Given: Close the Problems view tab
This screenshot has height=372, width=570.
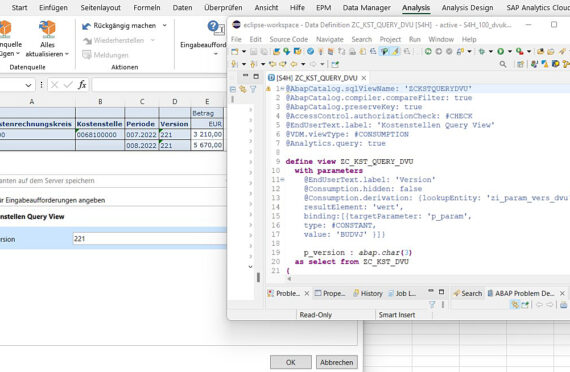Looking at the screenshot, I should point(307,293).
